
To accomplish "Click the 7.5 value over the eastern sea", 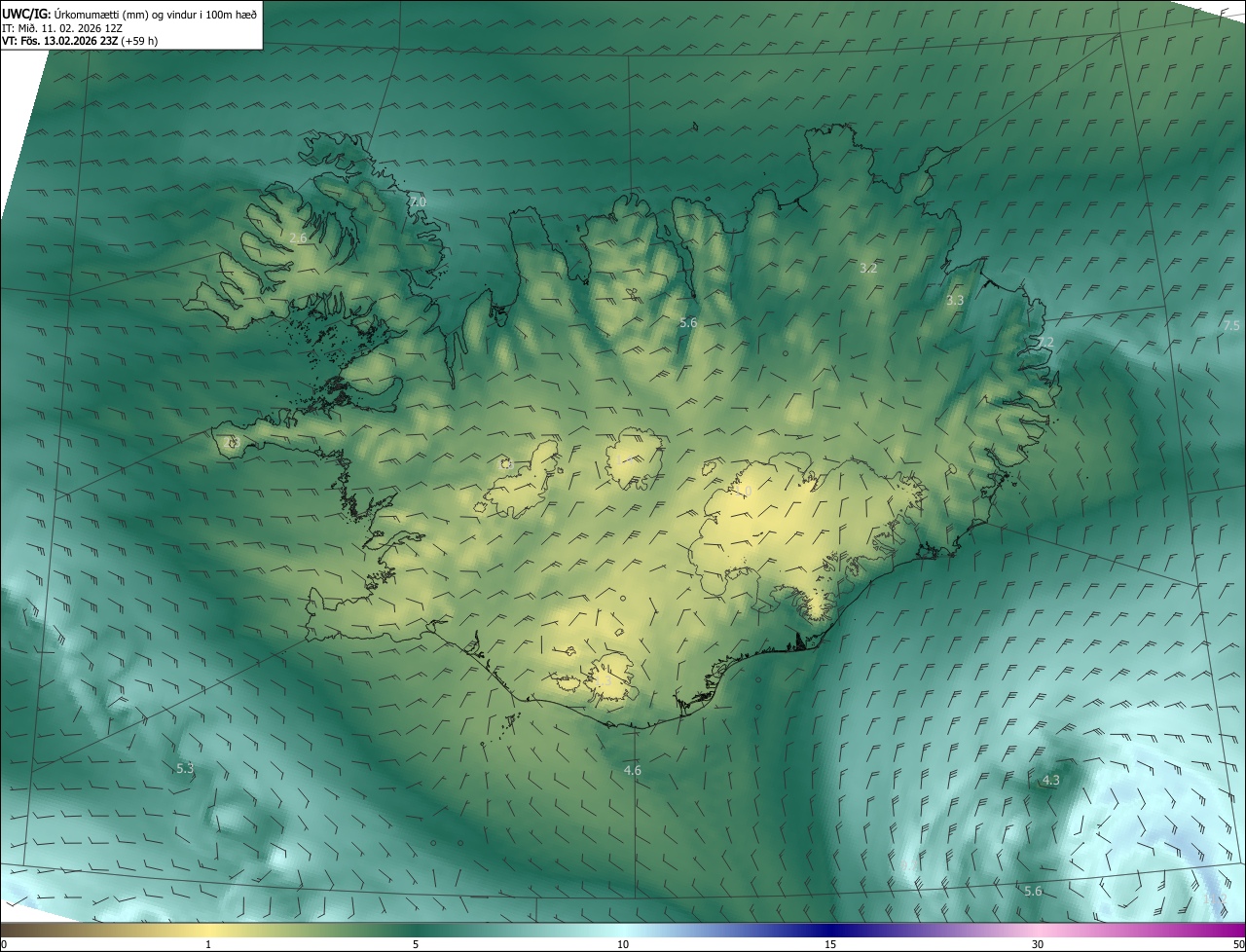I will pyautogui.click(x=1231, y=325).
